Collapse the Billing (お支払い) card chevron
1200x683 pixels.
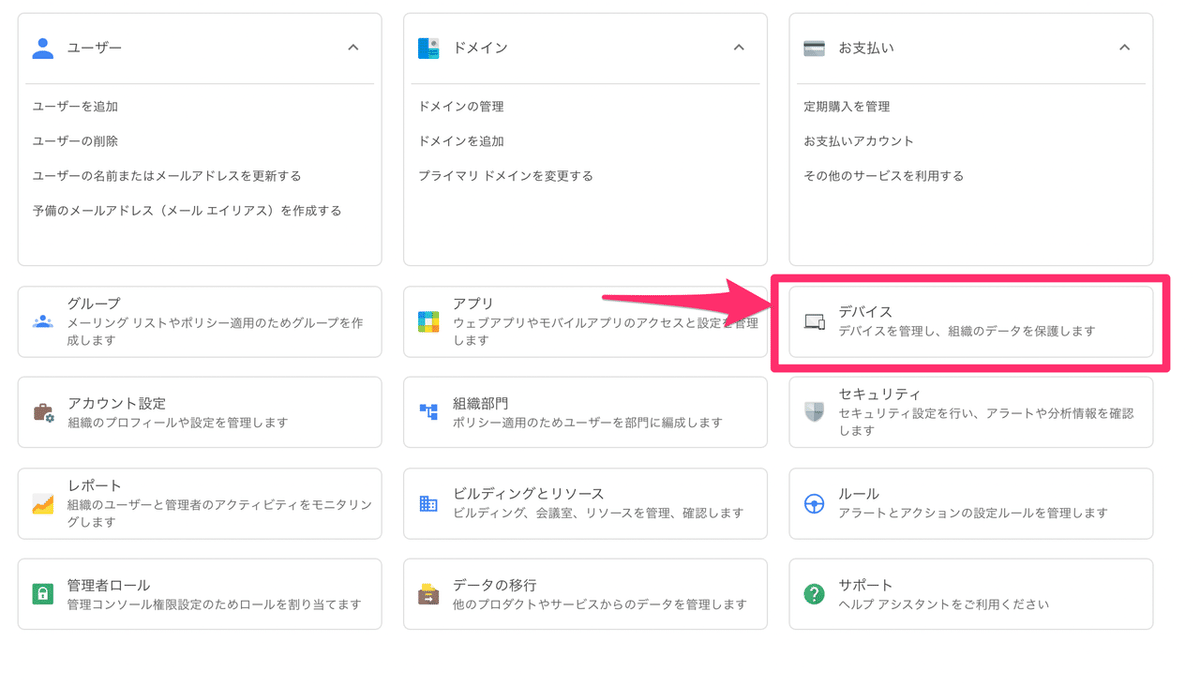point(1124,47)
